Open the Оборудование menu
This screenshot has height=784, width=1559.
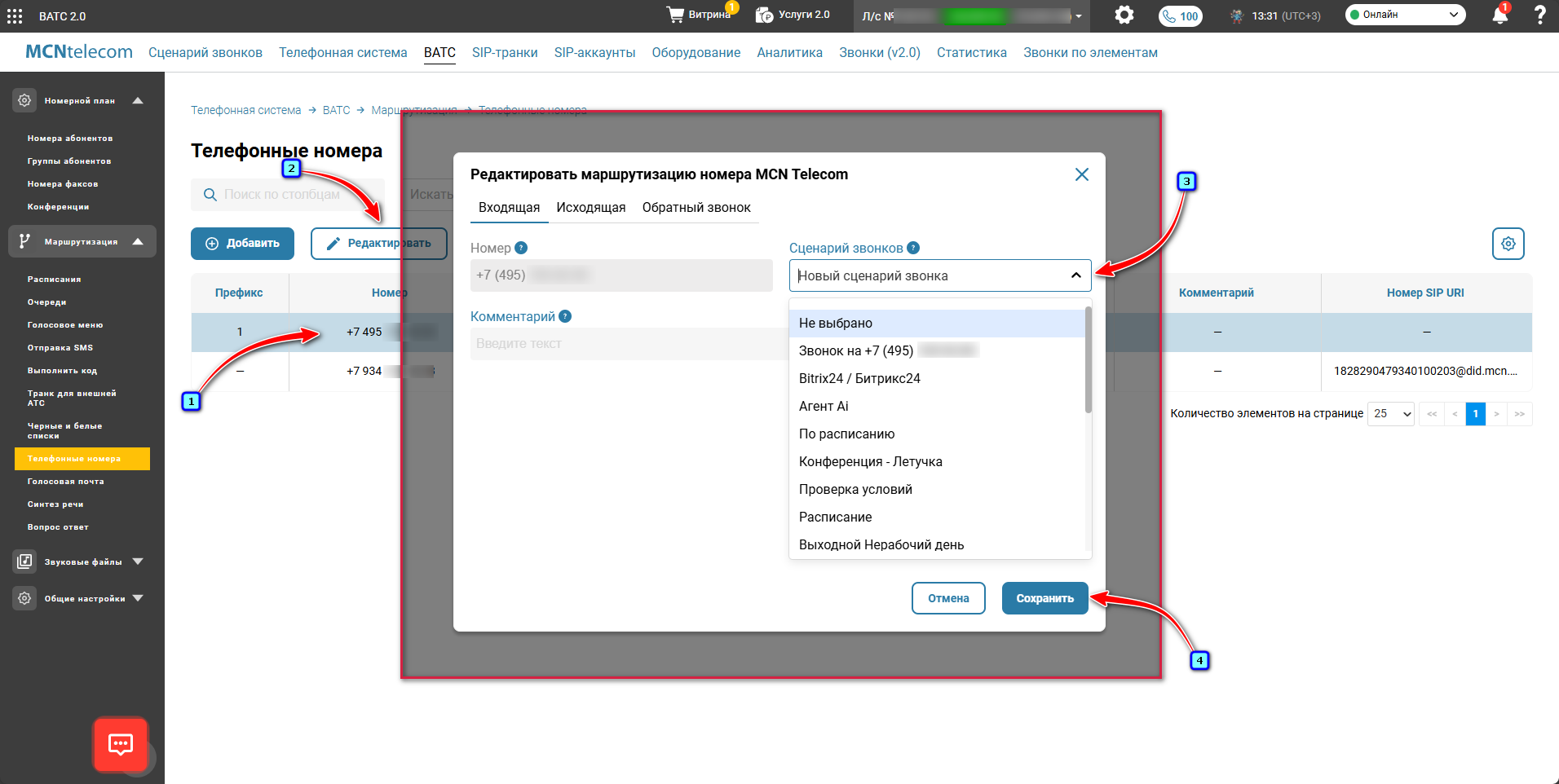pos(696,52)
